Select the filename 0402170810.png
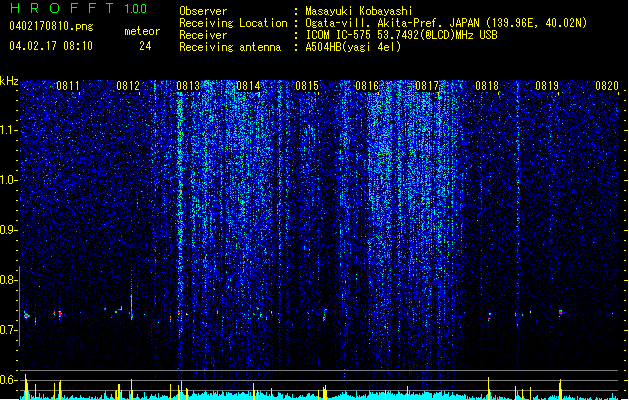The width and height of the screenshot is (629, 400). (51, 27)
